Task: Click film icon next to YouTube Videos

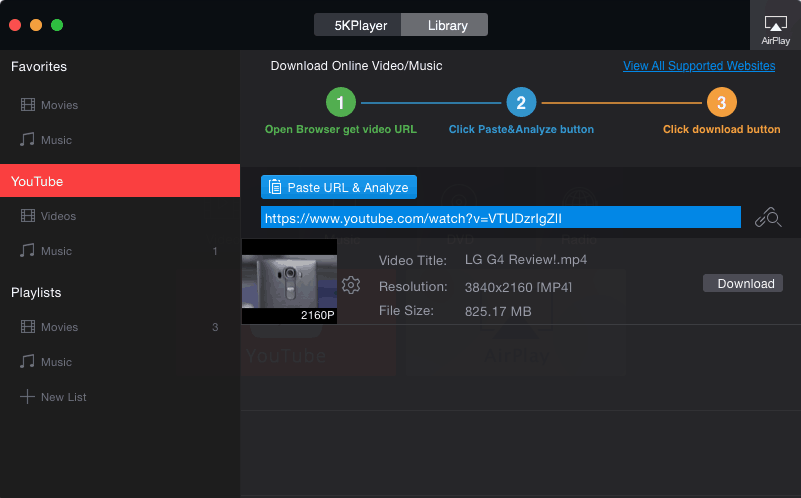Action: [x=27, y=216]
